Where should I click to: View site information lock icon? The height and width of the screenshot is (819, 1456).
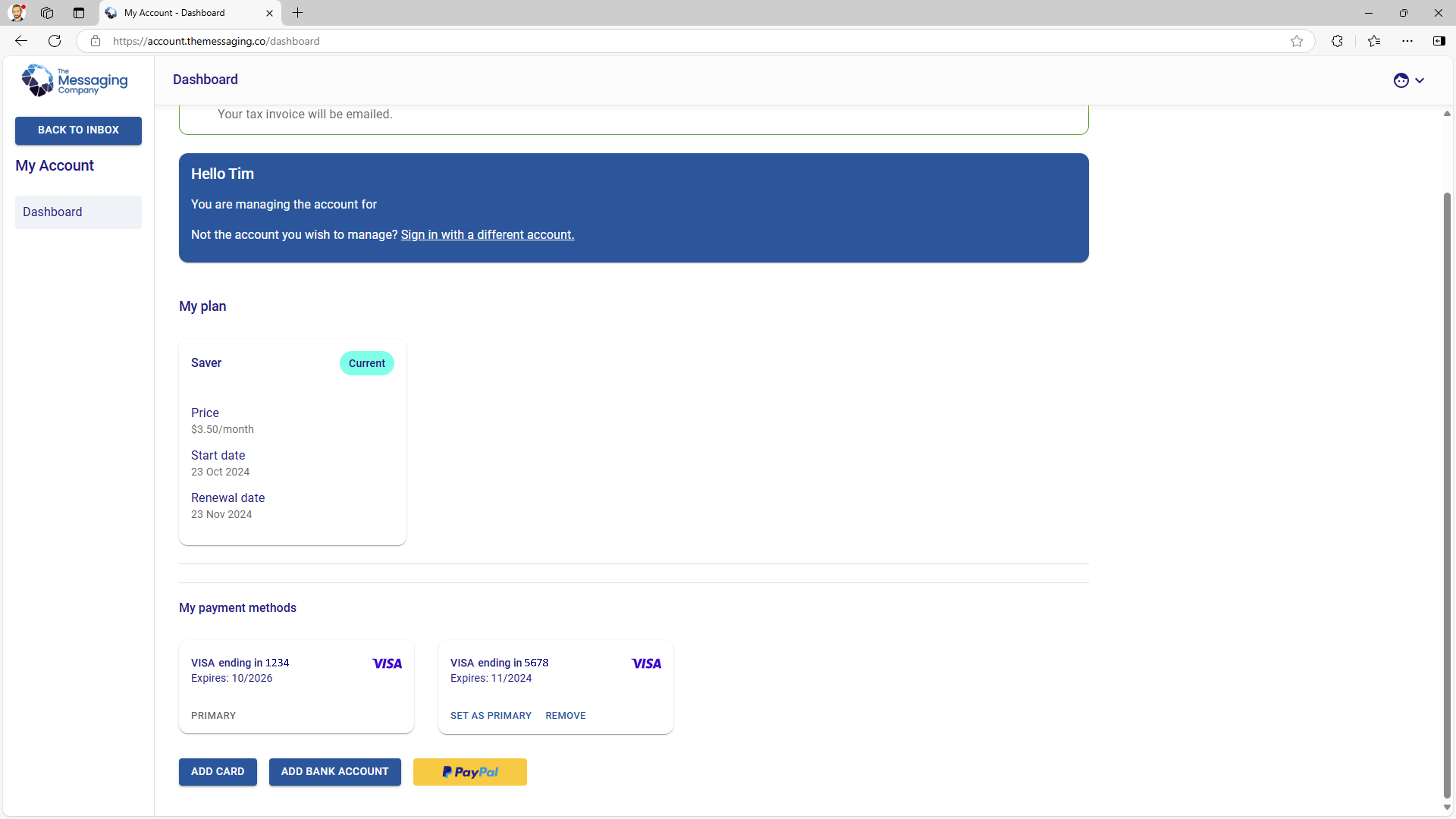[96, 41]
